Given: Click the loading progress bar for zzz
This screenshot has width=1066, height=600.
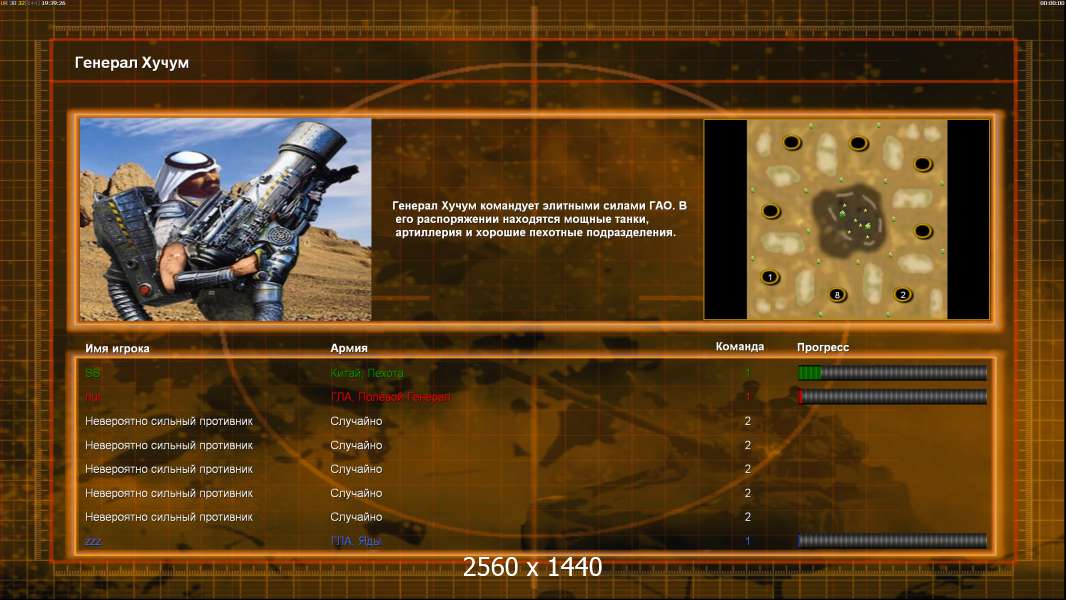Looking at the screenshot, I should (892, 541).
